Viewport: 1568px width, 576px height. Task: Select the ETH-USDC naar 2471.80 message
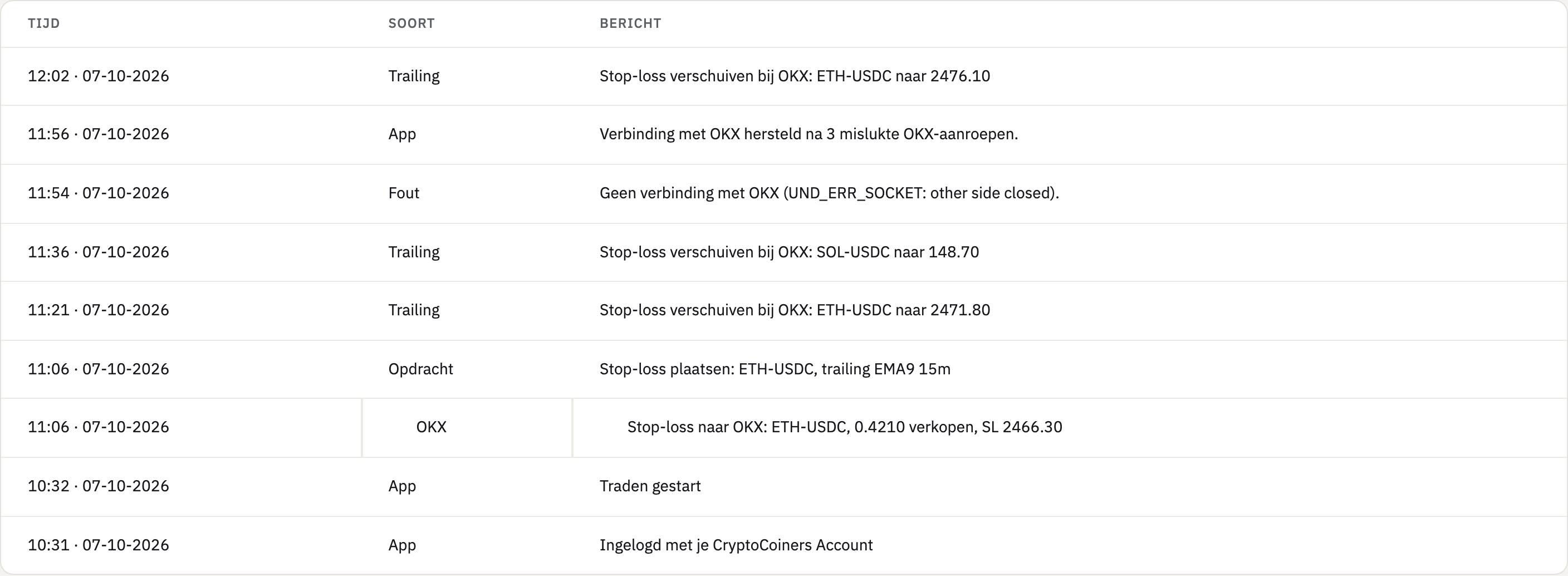pyautogui.click(x=795, y=310)
